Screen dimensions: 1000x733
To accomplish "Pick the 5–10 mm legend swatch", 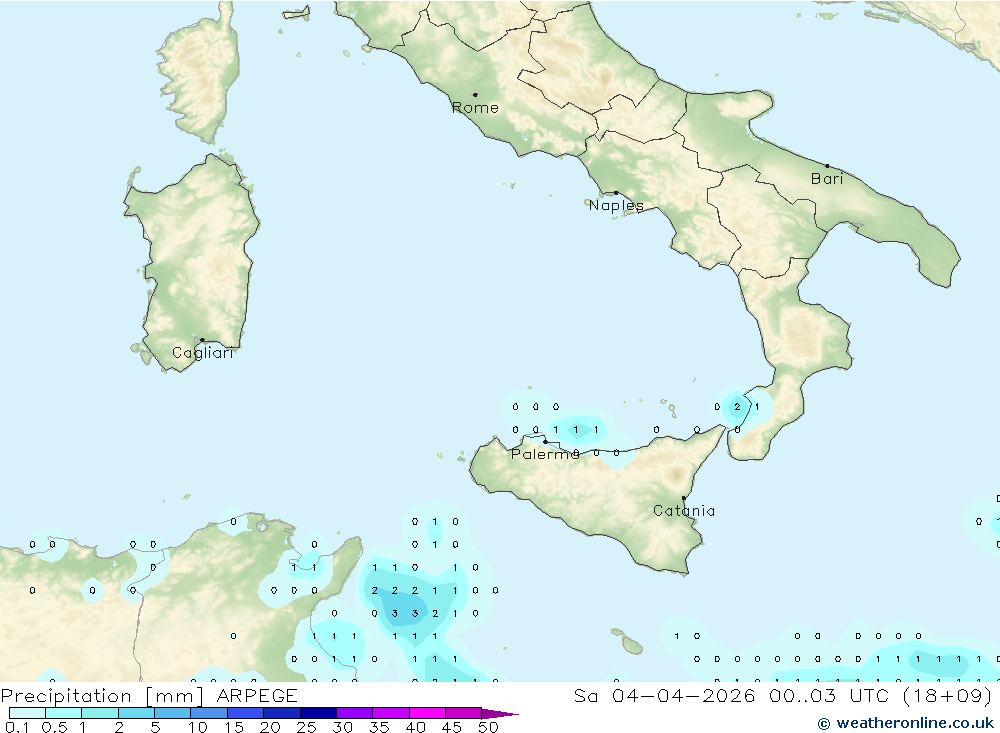I will (x=172, y=713).
